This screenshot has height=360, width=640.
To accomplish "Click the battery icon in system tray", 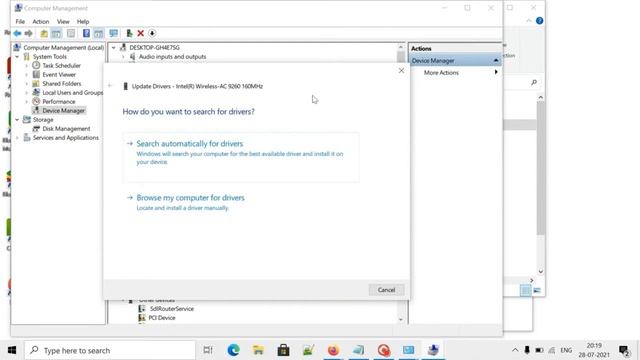I will [x=539, y=350].
